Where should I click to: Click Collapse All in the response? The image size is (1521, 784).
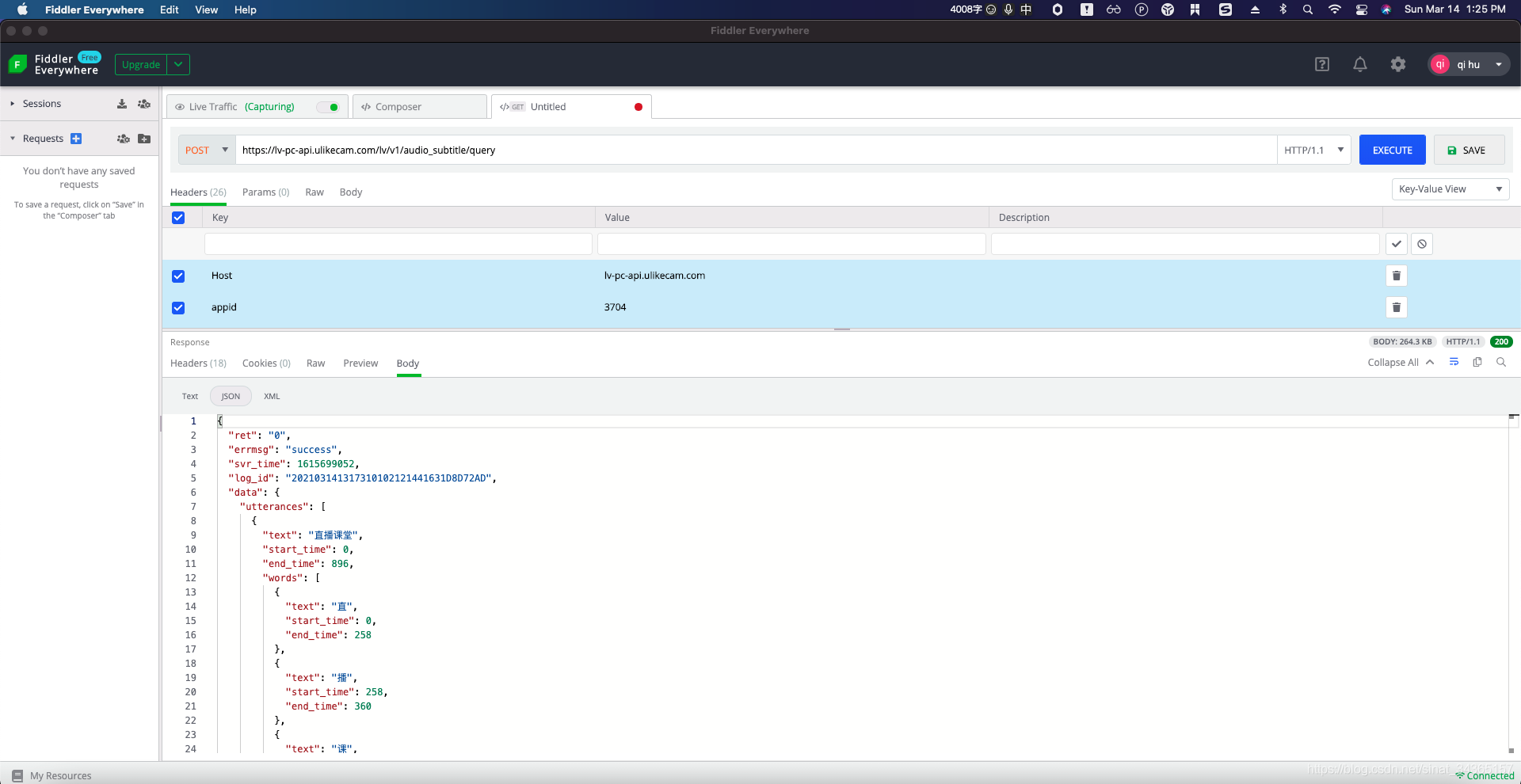point(1401,363)
